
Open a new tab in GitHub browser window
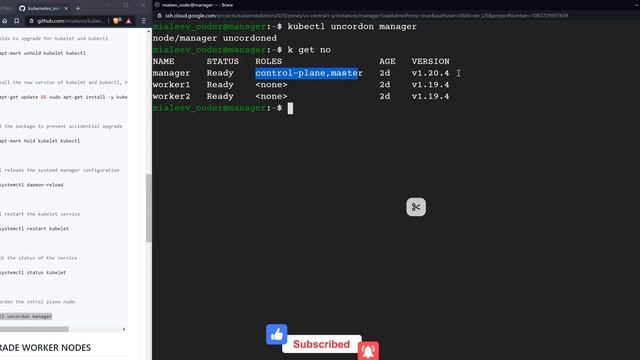(x=78, y=8)
